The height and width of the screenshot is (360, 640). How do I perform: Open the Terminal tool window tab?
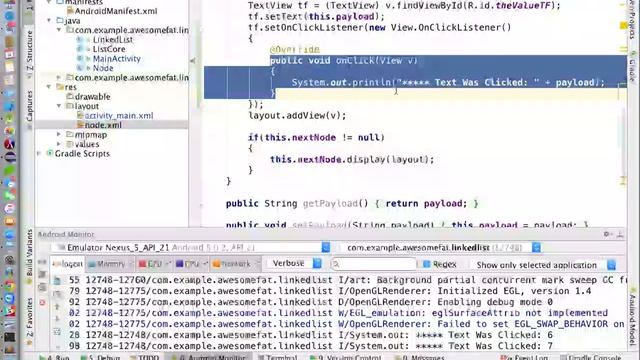pyautogui.click(x=278, y=357)
